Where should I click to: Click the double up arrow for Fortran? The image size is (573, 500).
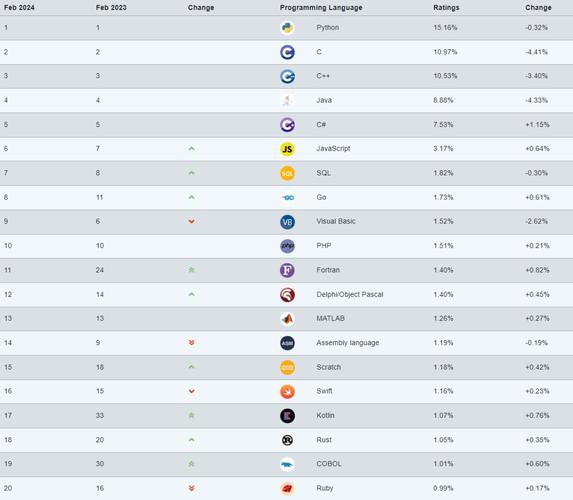coord(191,270)
